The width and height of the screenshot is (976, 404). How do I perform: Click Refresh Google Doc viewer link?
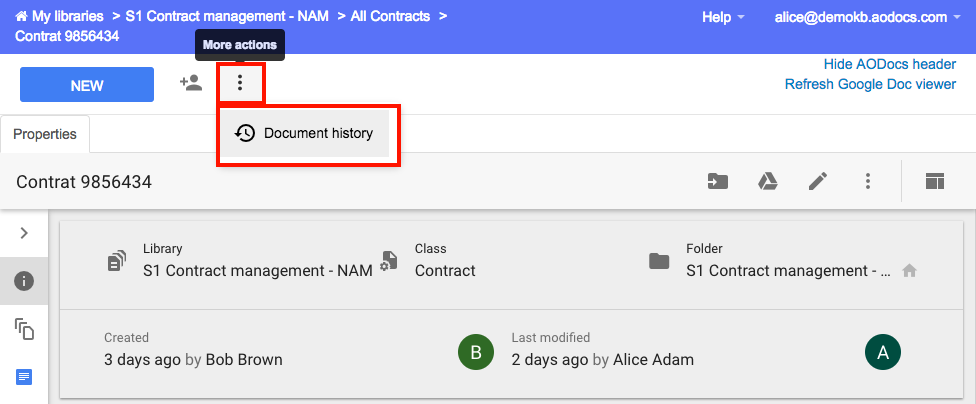tap(870, 84)
